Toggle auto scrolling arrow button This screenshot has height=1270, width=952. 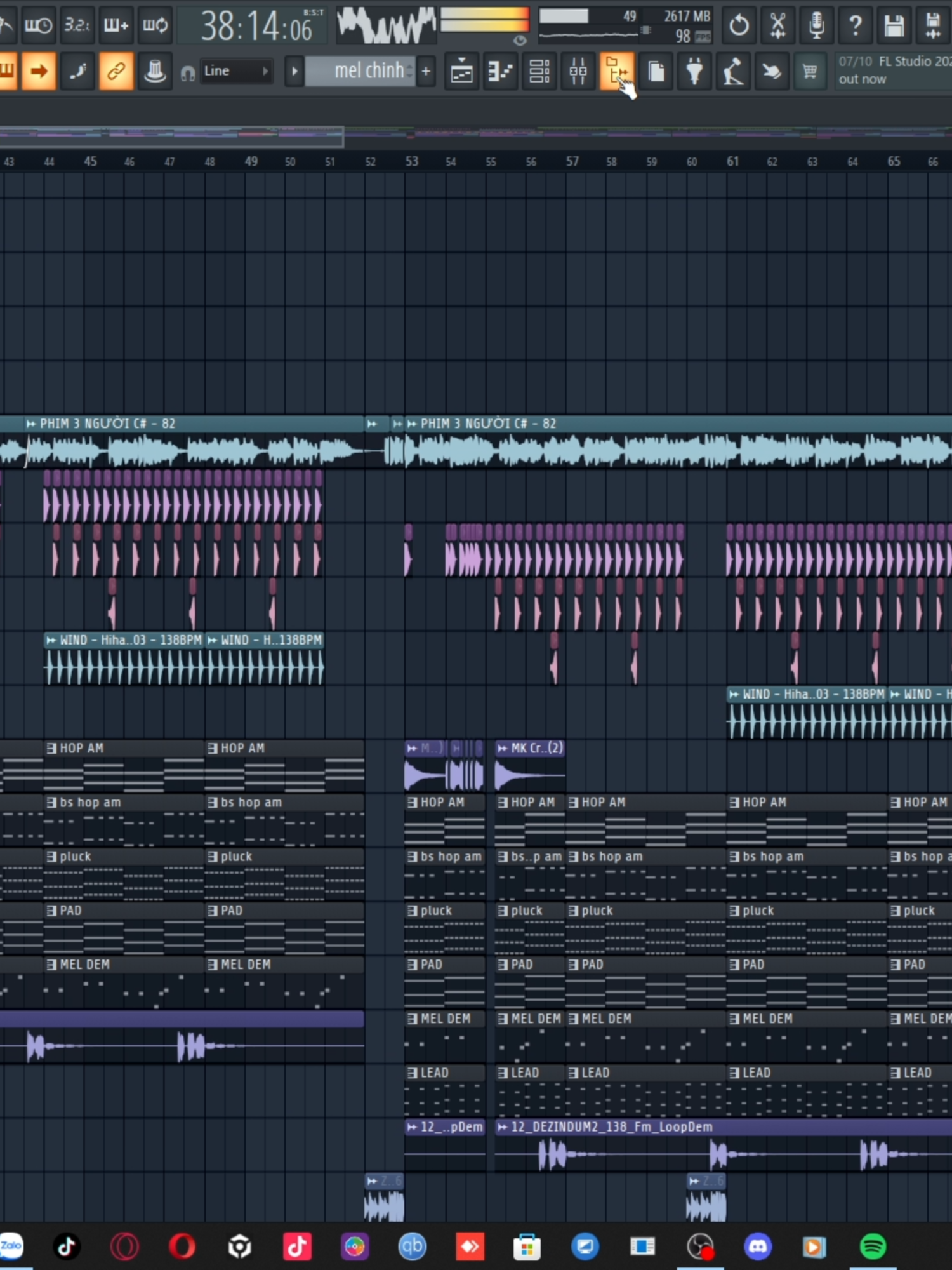[39, 72]
